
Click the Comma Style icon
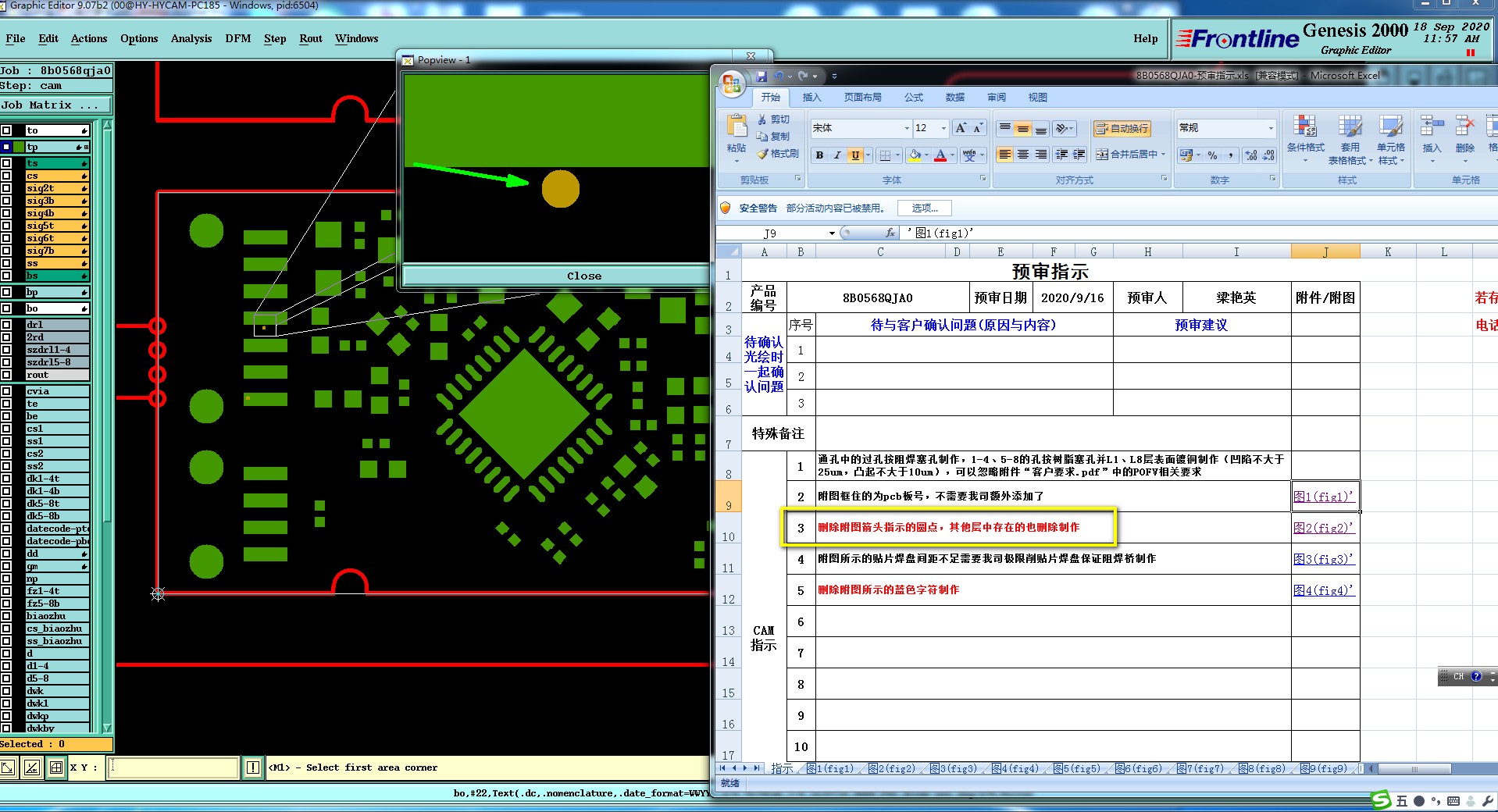[1230, 155]
